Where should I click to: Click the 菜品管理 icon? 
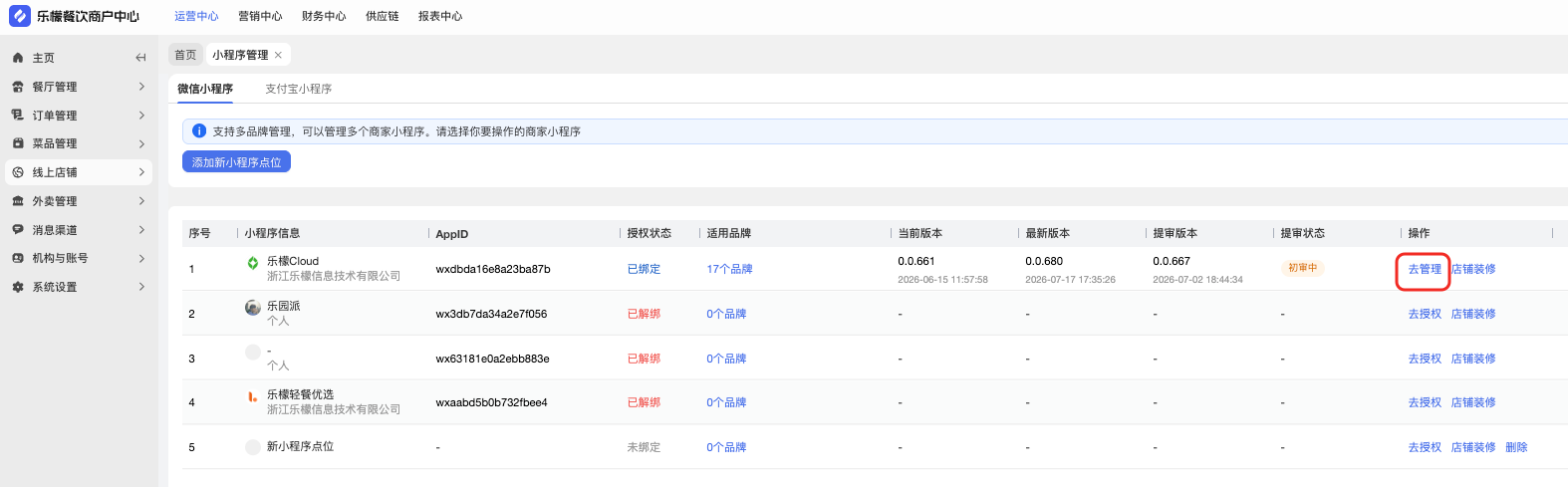point(18,143)
